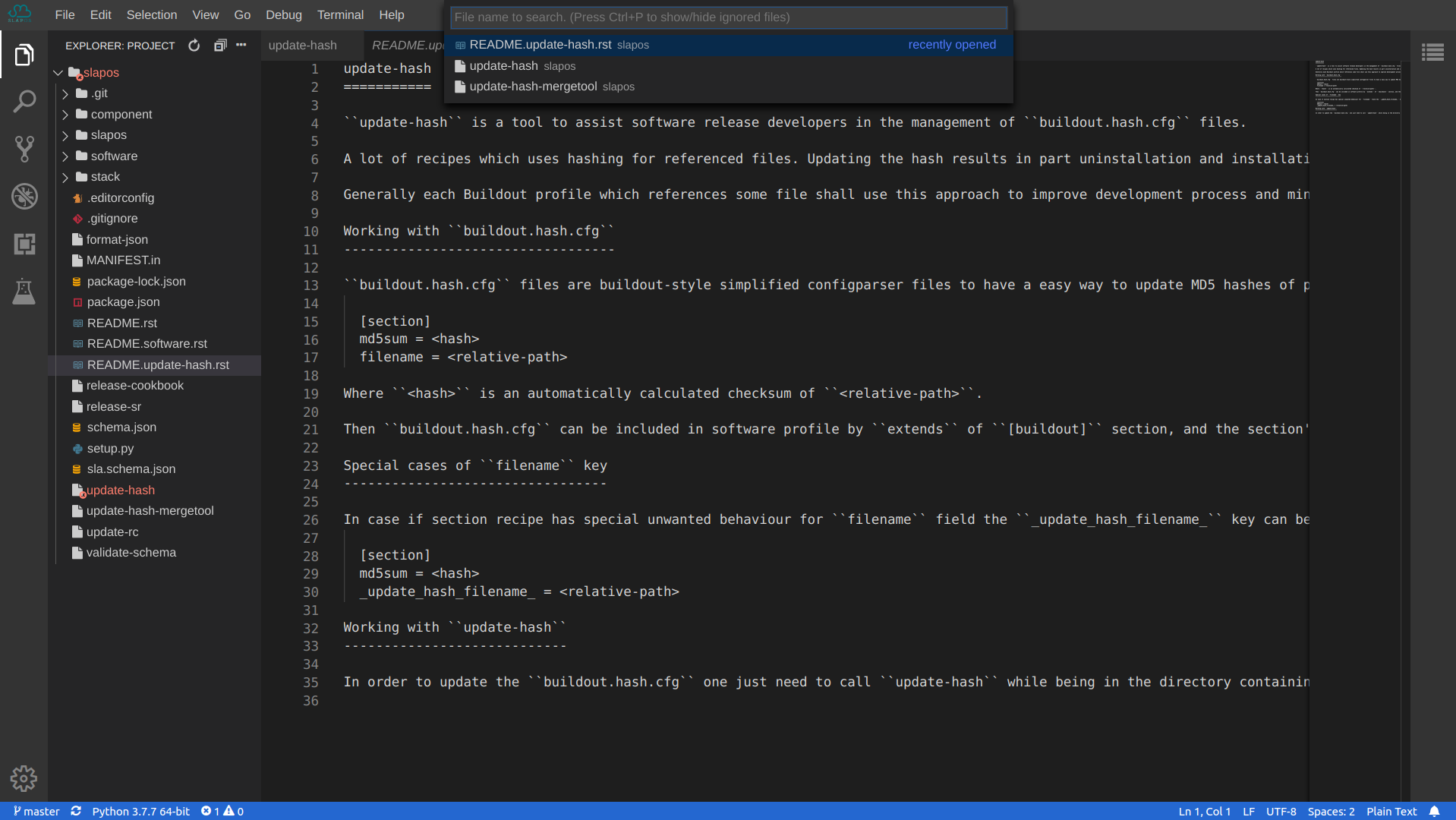
Task: Open release-cookbook file
Action: click(x=155, y=386)
